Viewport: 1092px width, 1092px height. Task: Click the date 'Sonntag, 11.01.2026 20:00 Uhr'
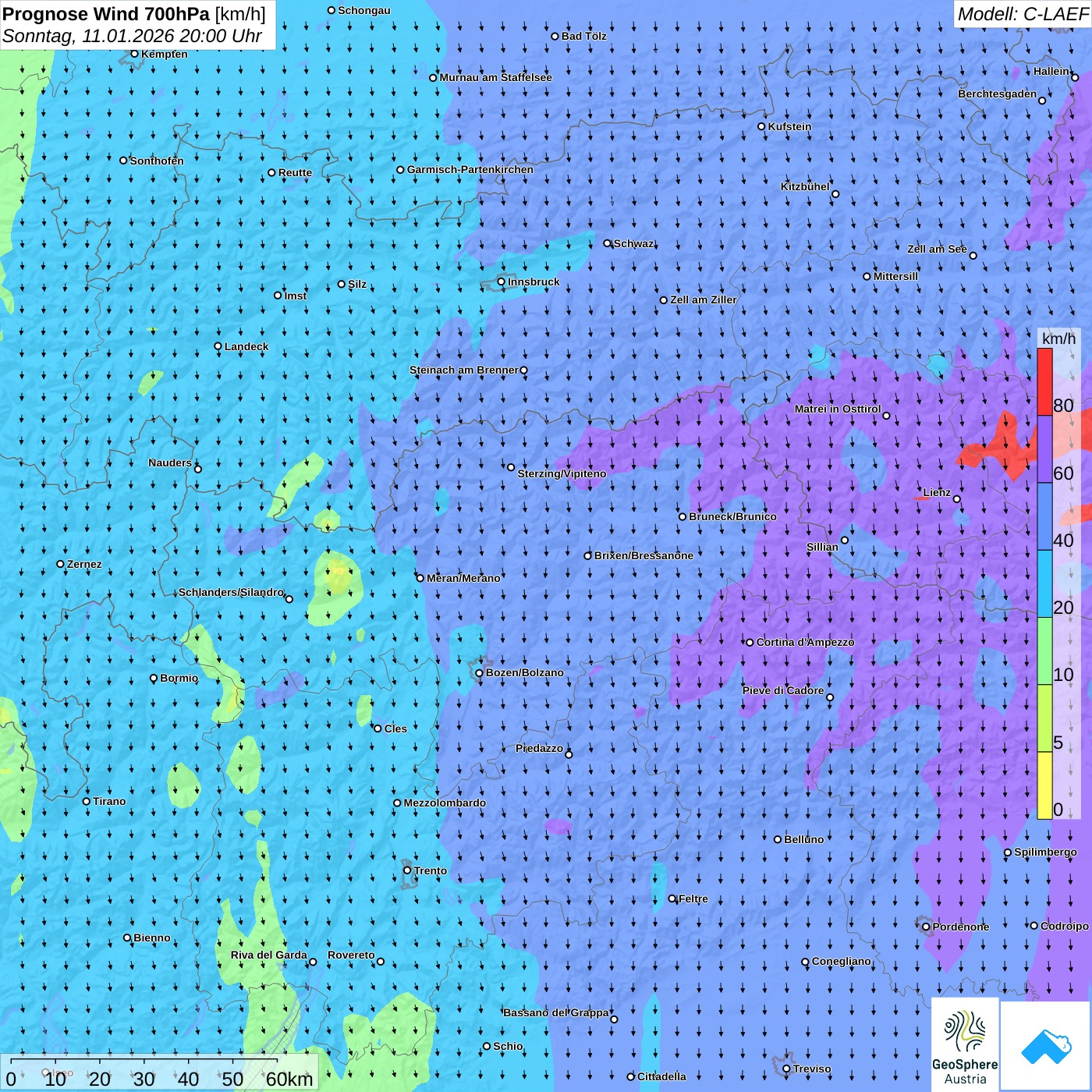pyautogui.click(x=133, y=36)
